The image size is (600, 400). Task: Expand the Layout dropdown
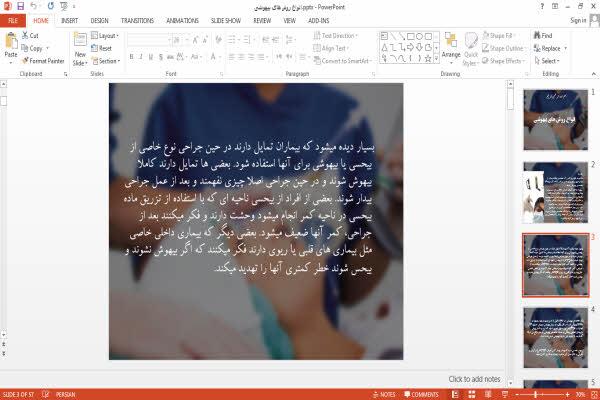point(105,36)
